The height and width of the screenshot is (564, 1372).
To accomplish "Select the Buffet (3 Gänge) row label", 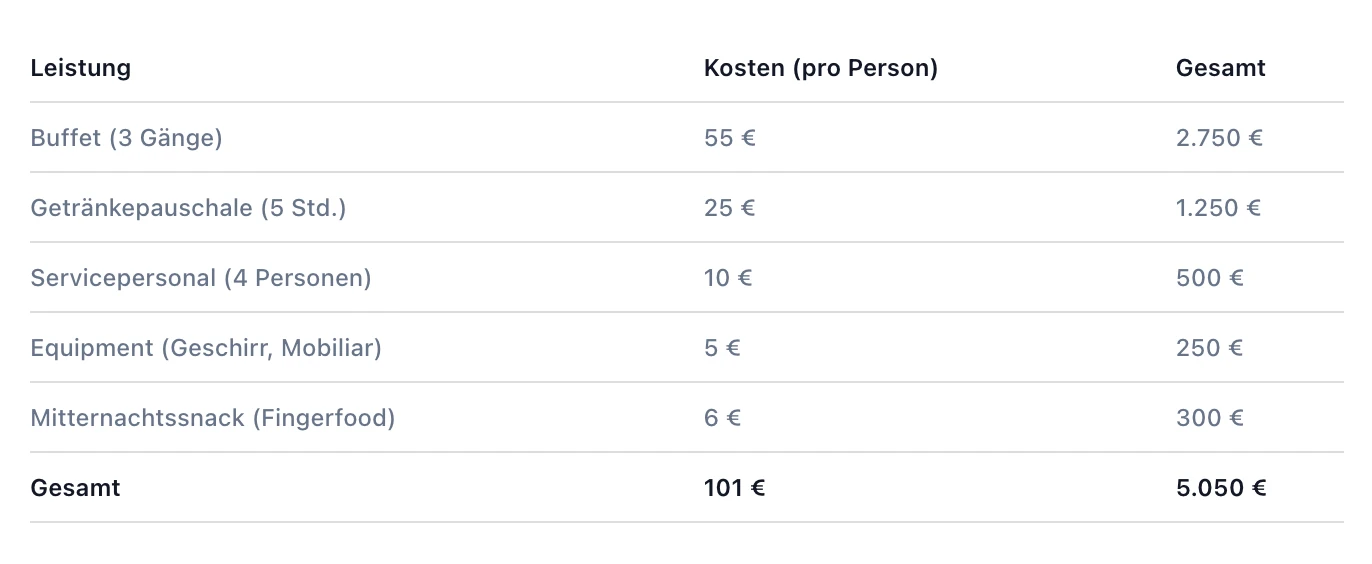I will [x=127, y=138].
